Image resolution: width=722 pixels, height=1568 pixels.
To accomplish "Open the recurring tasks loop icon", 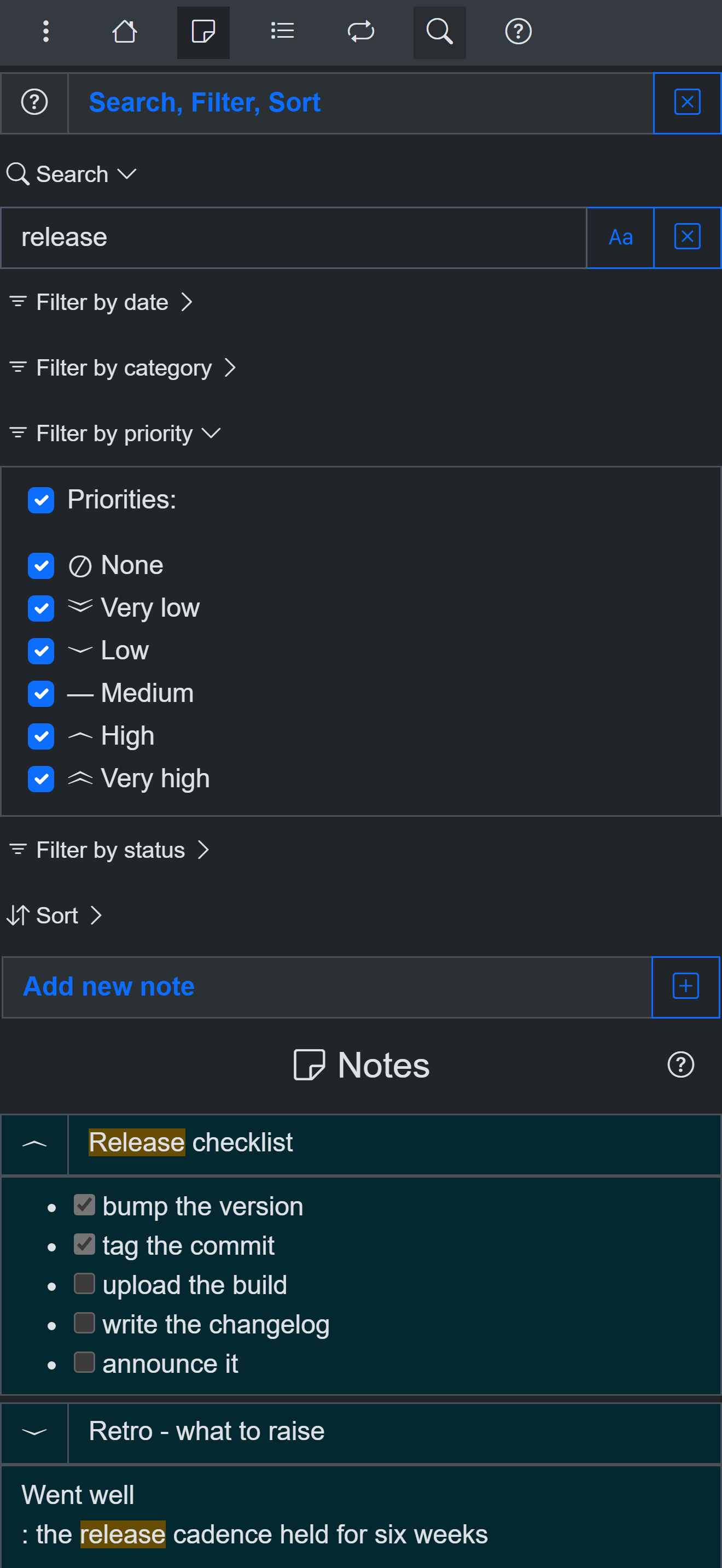I will coord(361,32).
